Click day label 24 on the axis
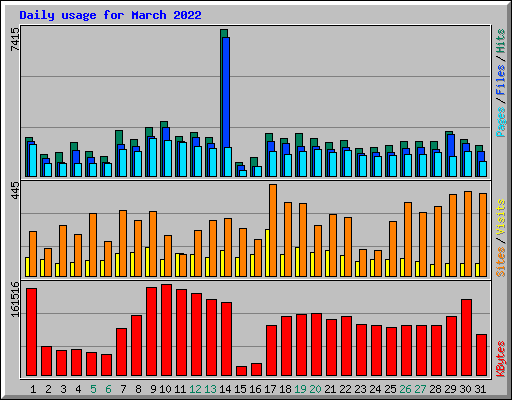The image size is (512, 400). tap(375, 389)
